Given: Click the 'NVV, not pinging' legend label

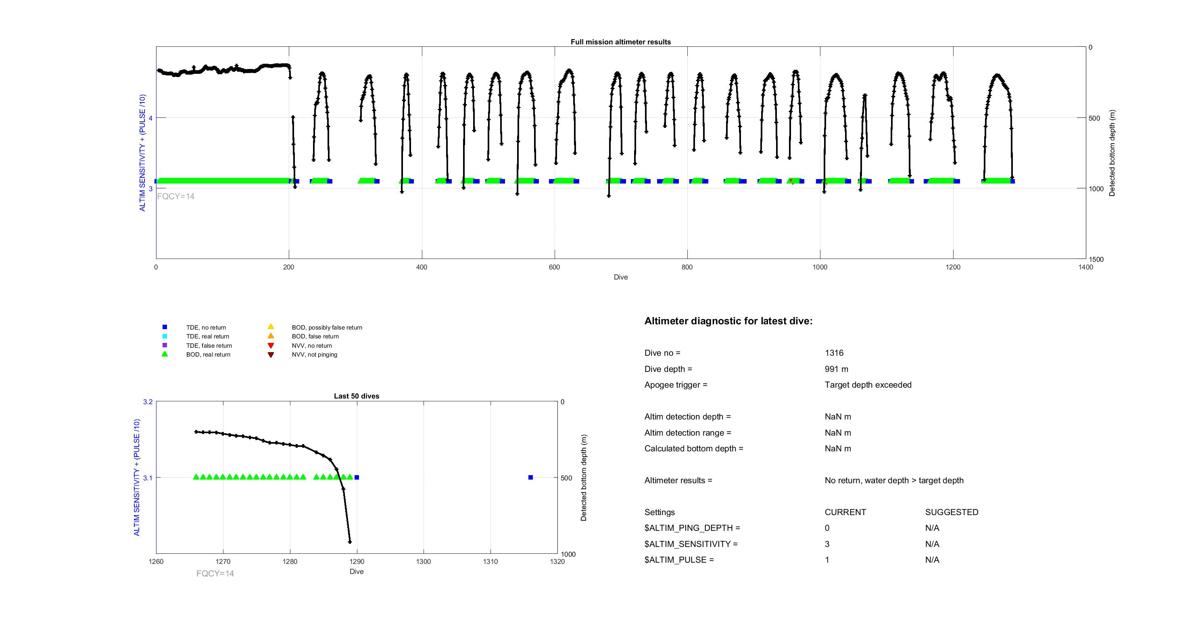Looking at the screenshot, I should tap(314, 354).
